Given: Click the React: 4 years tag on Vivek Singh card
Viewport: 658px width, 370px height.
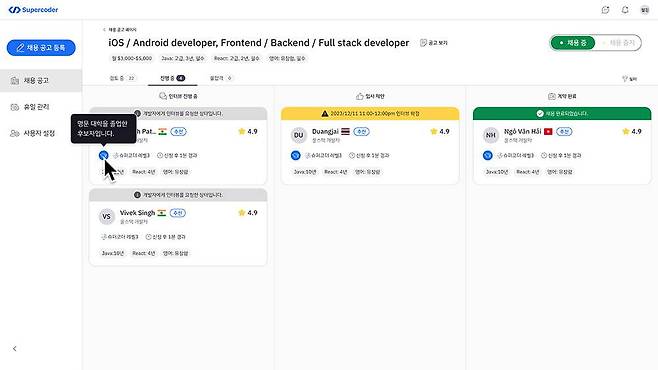Looking at the screenshot, I should coord(144,253).
